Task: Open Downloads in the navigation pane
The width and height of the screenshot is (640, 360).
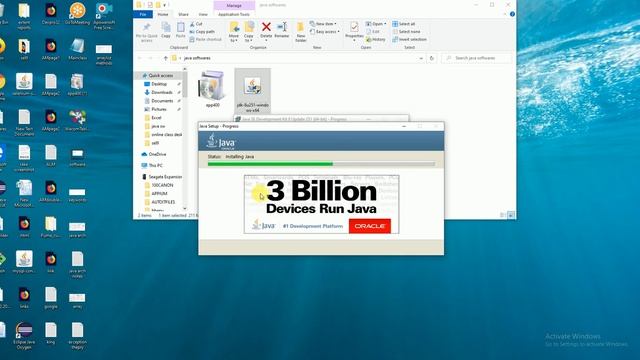Action: pos(161,92)
